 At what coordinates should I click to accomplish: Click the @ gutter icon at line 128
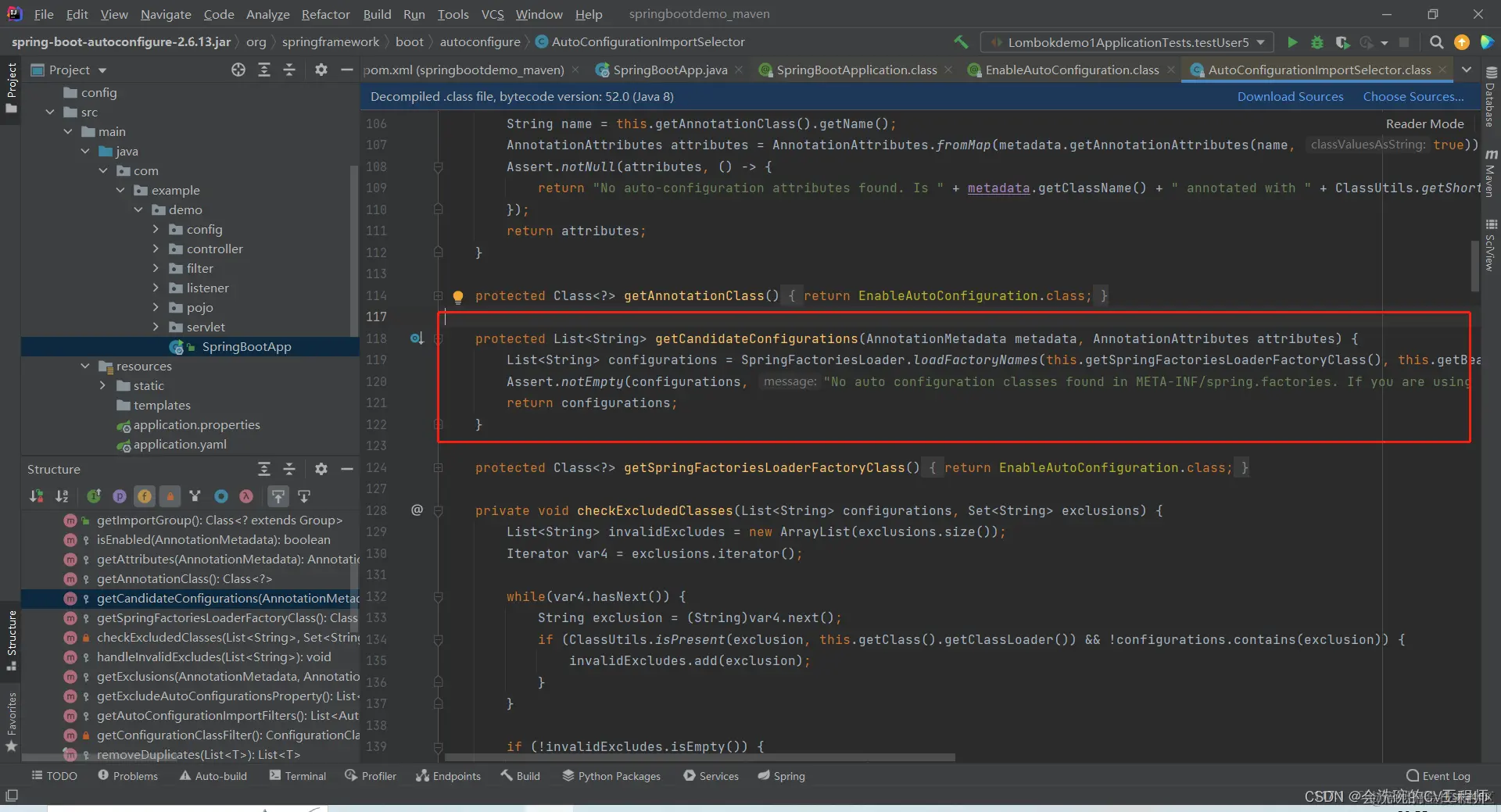click(x=417, y=510)
